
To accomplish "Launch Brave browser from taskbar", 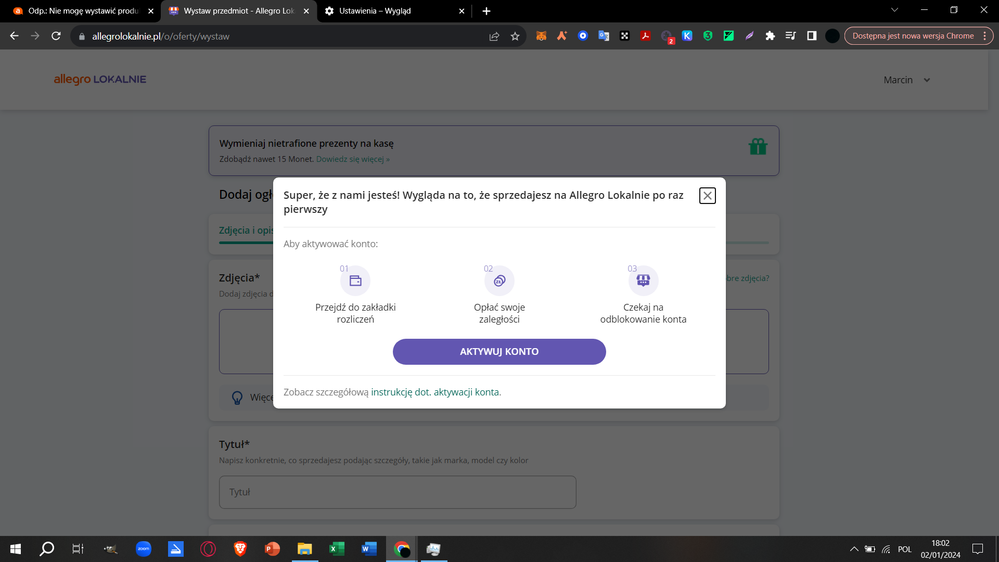I will pyautogui.click(x=240, y=549).
